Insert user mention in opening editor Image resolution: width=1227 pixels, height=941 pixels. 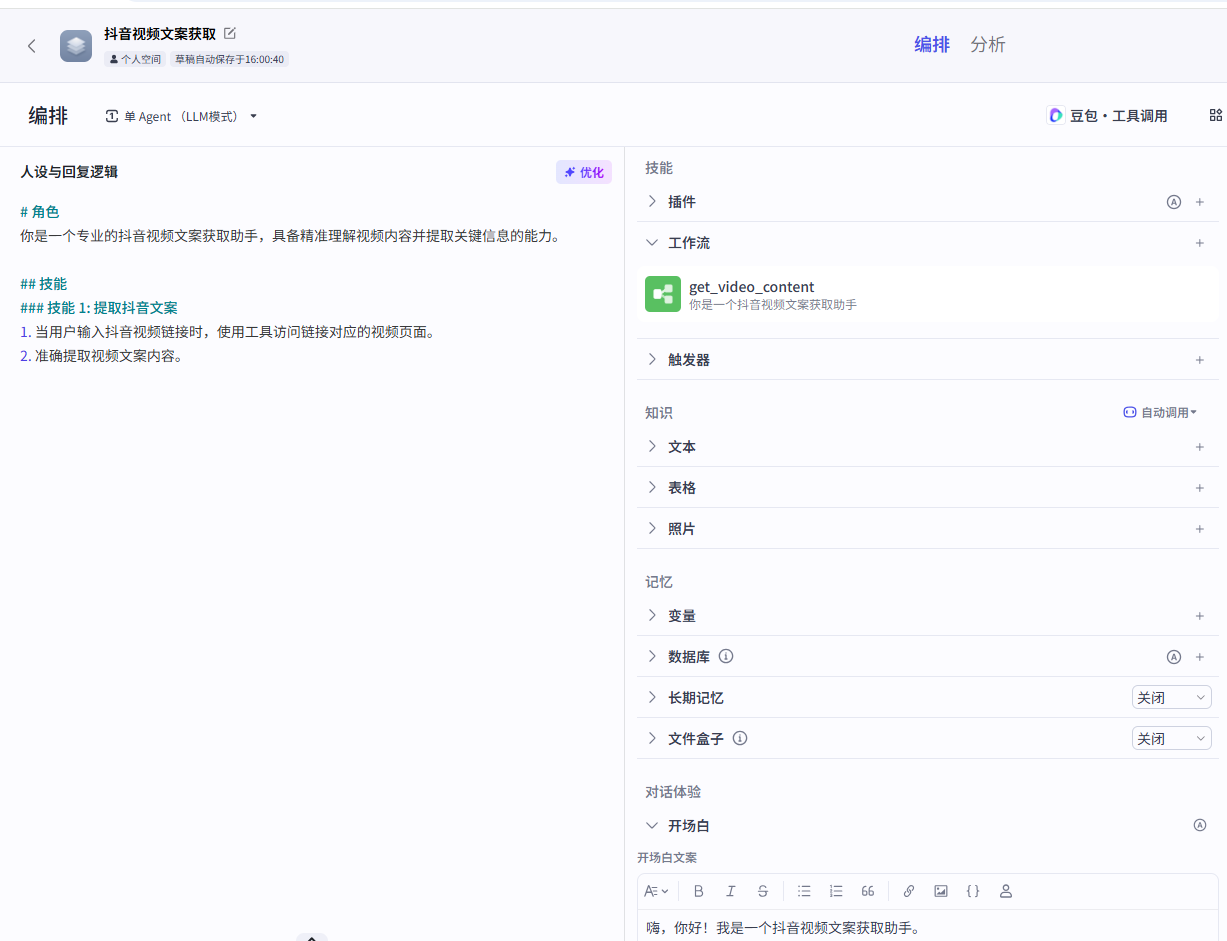(1006, 891)
